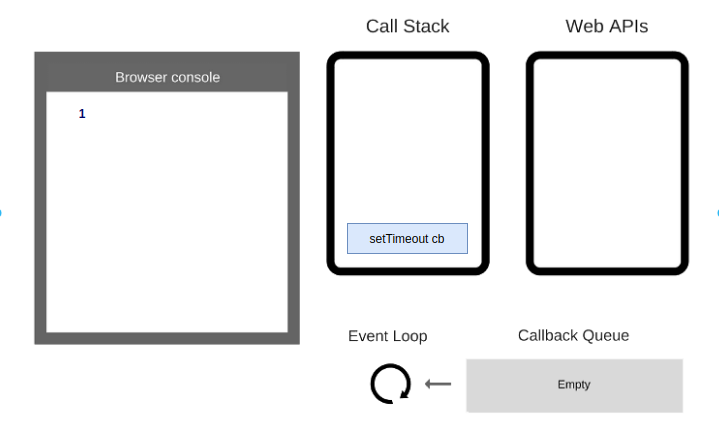Click the empty Web APIs container
The image size is (719, 426).
tap(607, 163)
